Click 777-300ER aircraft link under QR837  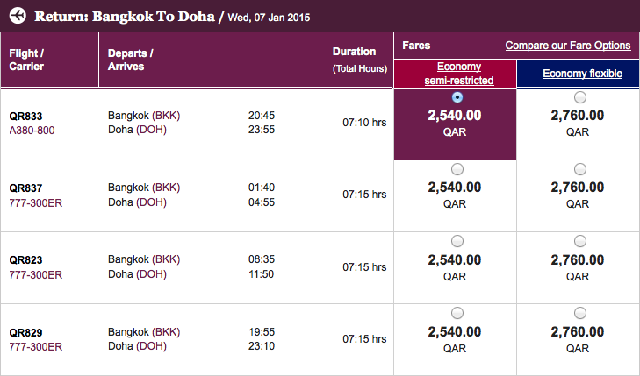click(x=36, y=203)
